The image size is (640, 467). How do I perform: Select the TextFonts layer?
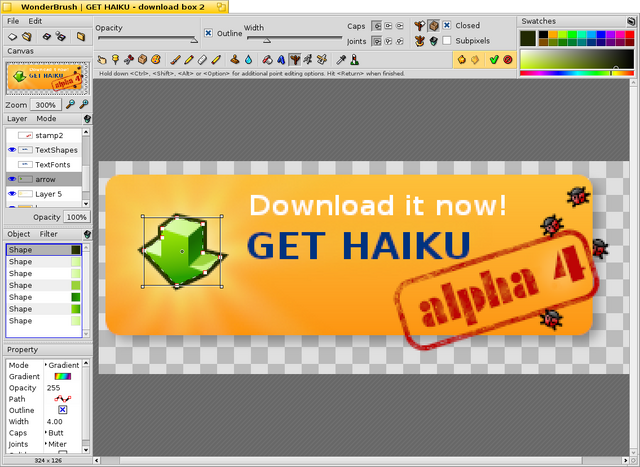(44, 165)
